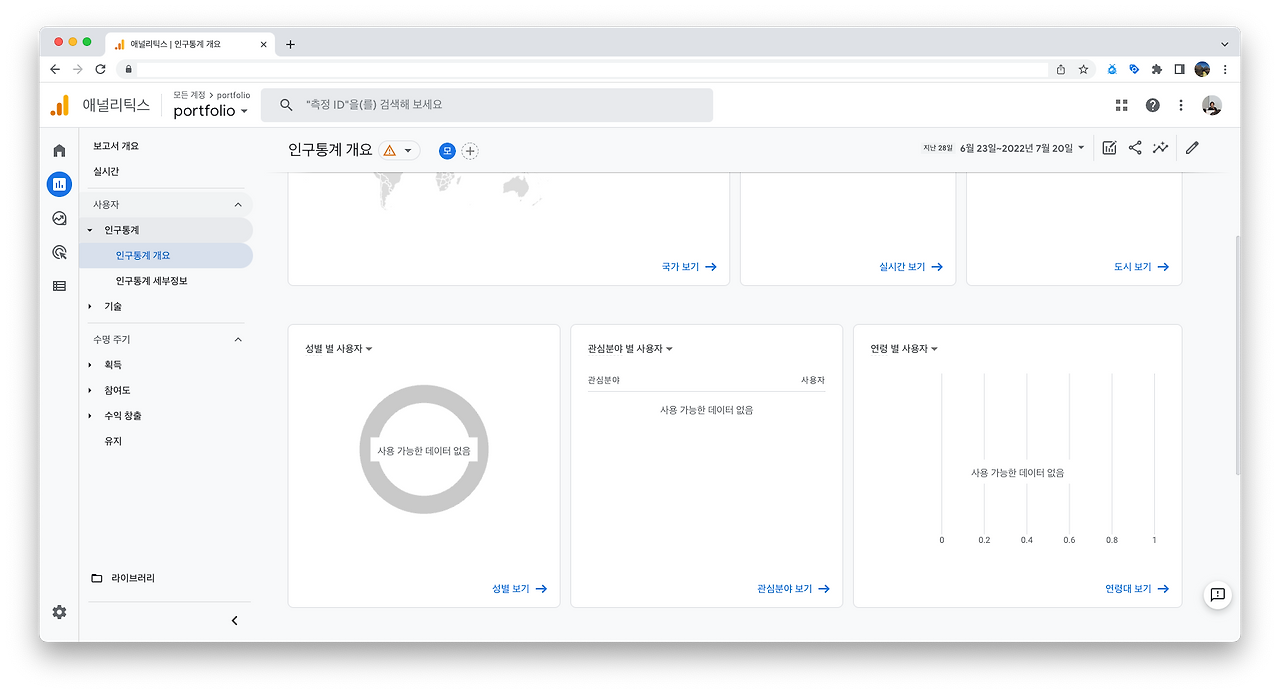Click the share report icon
The height and width of the screenshot is (694, 1280).
(x=1135, y=148)
